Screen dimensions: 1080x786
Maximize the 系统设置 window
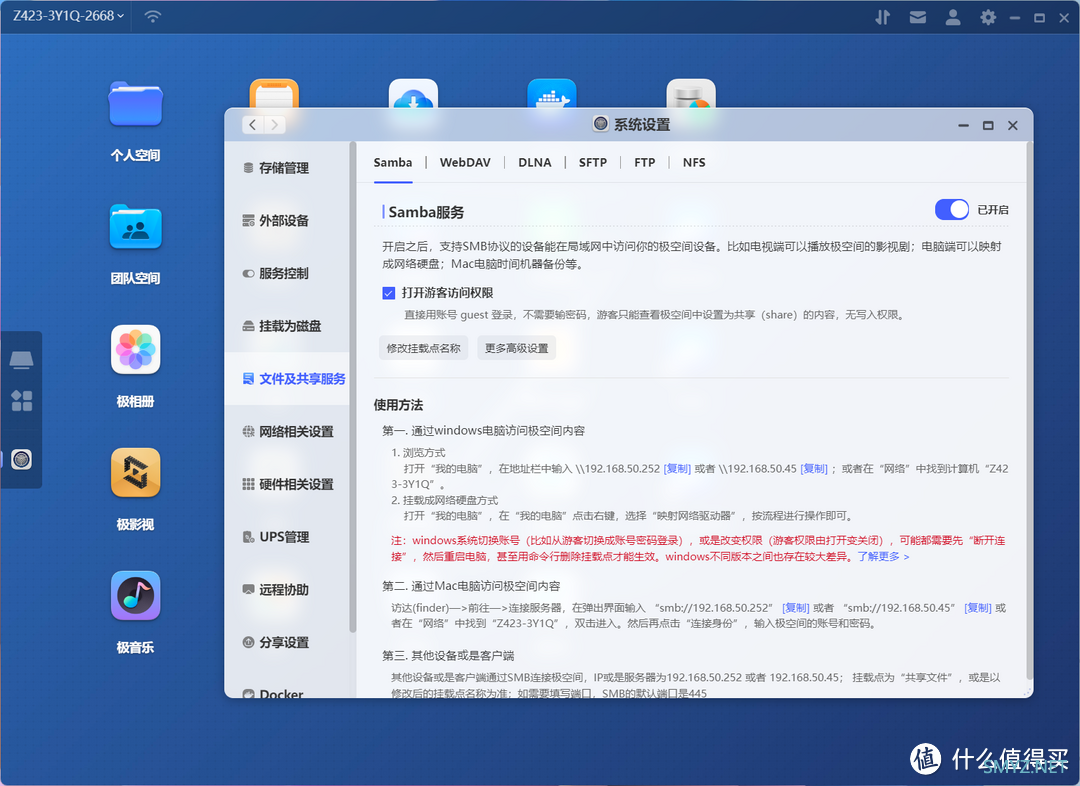pos(988,125)
